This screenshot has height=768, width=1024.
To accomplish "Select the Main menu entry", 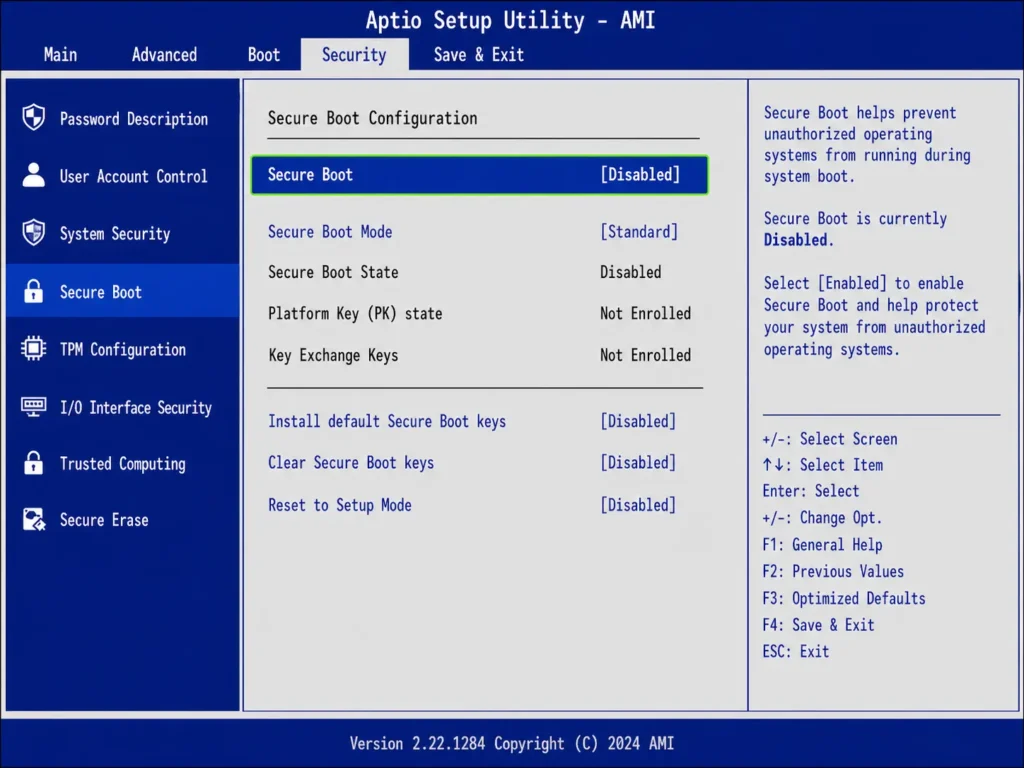I will (x=60, y=55).
